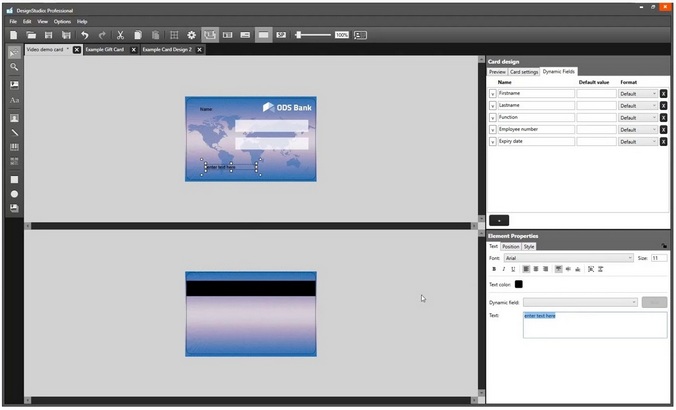Click the Undo arrow in the toolbar
This screenshot has height=410, width=676.
click(85, 35)
